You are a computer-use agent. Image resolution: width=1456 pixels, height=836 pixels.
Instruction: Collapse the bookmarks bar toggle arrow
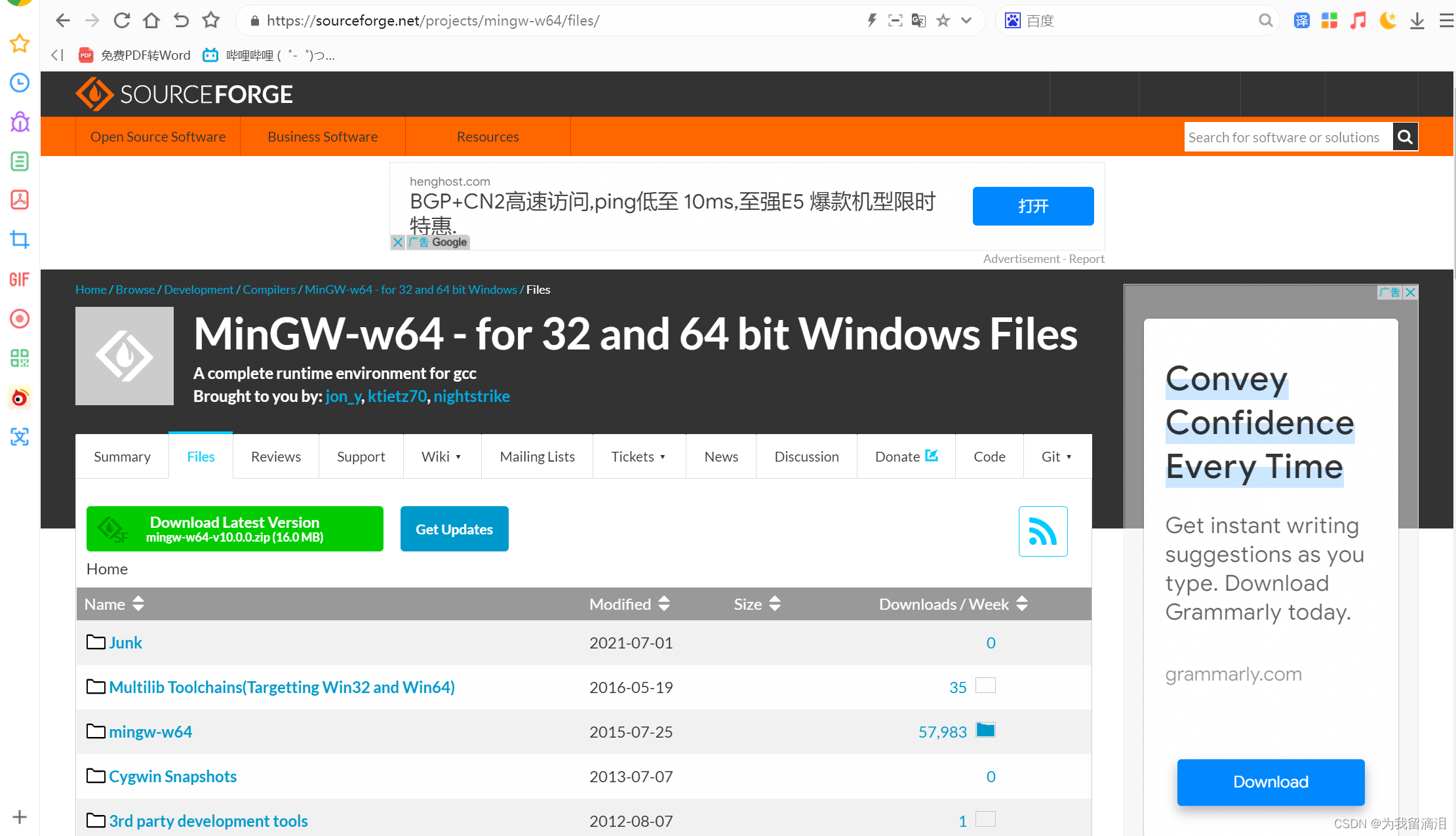point(57,55)
